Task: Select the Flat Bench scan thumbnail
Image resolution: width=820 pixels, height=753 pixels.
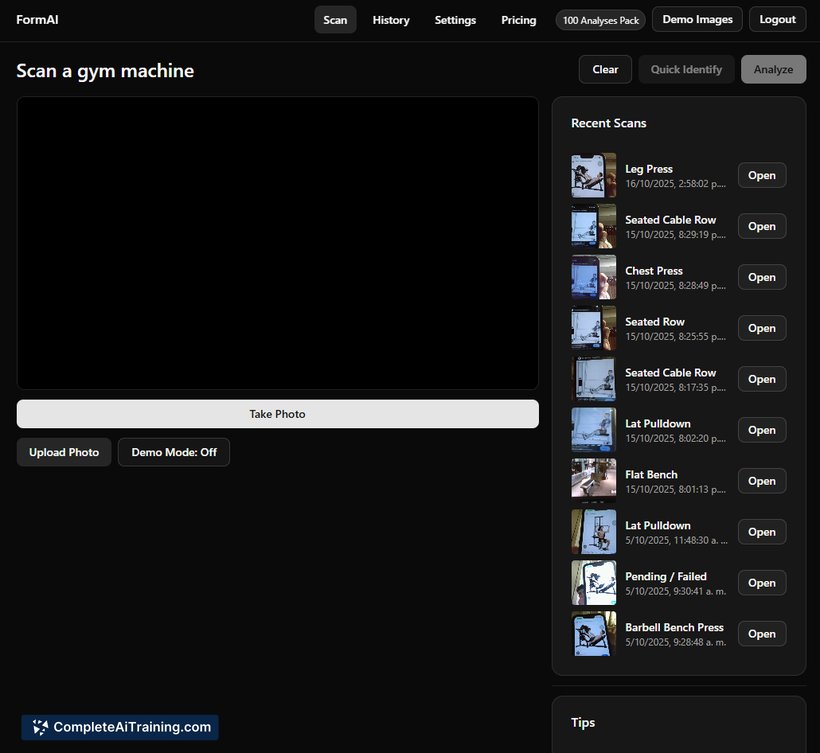Action: point(593,481)
